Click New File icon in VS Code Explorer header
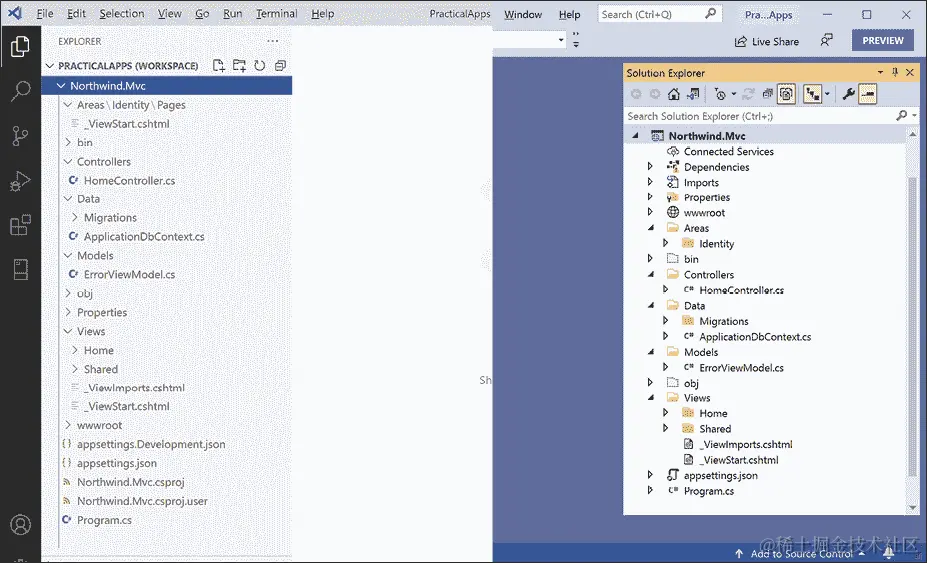Screen dimensions: 927x563 [219, 66]
